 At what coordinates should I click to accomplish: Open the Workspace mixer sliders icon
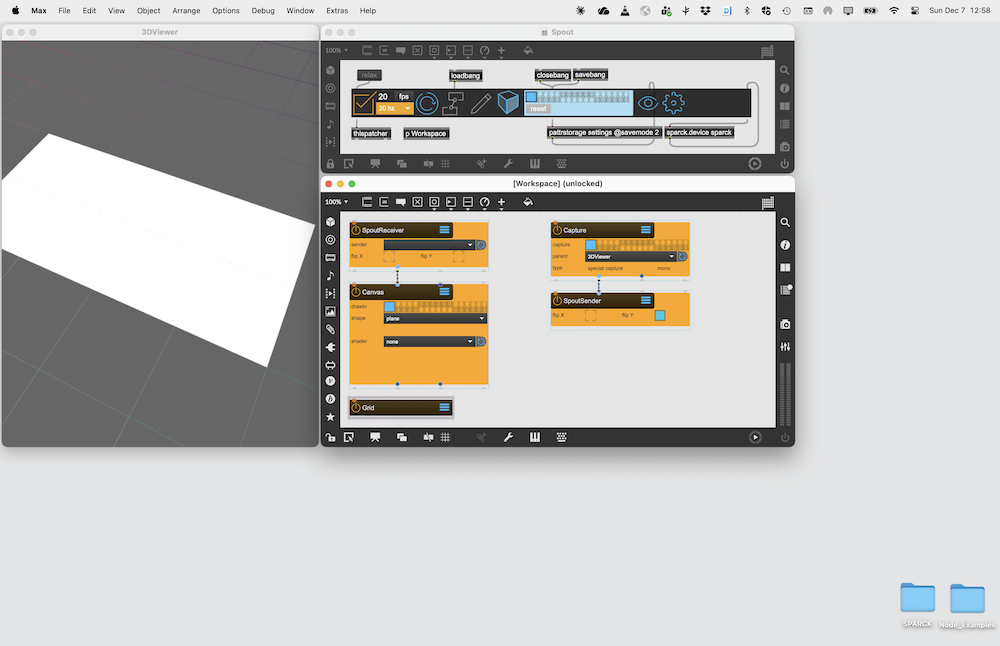pos(785,346)
